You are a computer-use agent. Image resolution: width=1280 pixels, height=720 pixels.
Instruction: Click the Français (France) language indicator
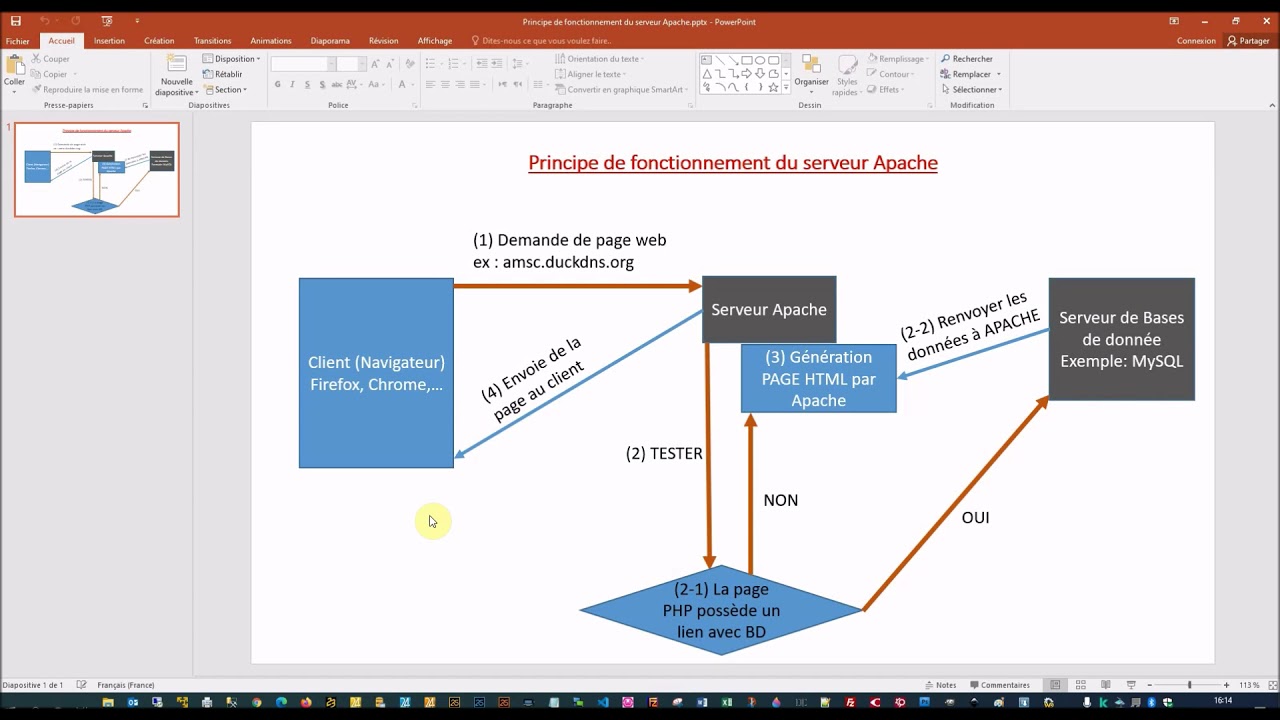pos(125,685)
